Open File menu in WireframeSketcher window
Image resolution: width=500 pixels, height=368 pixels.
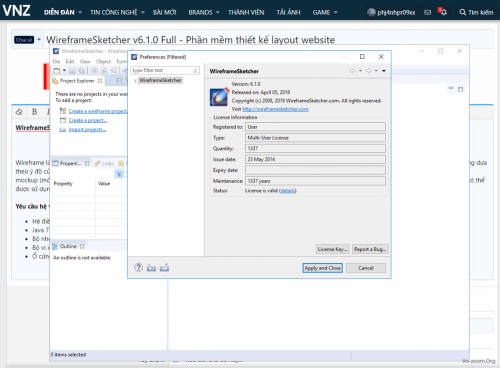click(56, 61)
